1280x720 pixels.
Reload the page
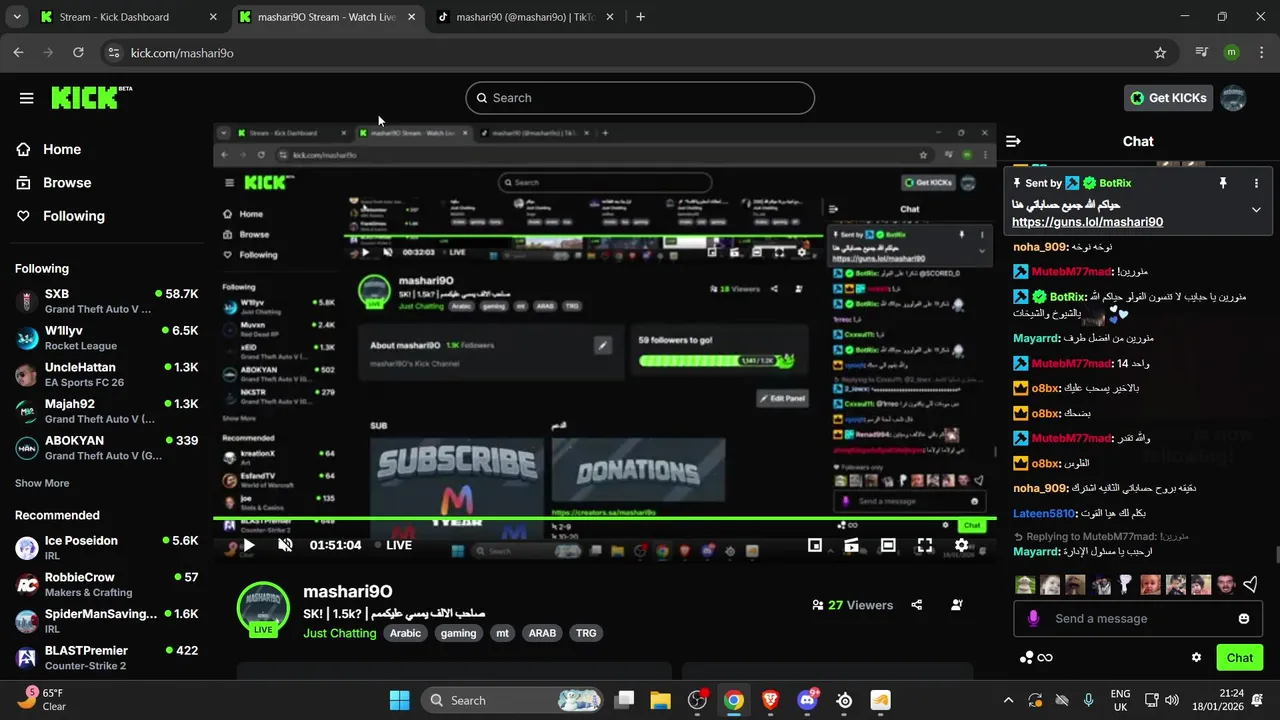pos(78,53)
